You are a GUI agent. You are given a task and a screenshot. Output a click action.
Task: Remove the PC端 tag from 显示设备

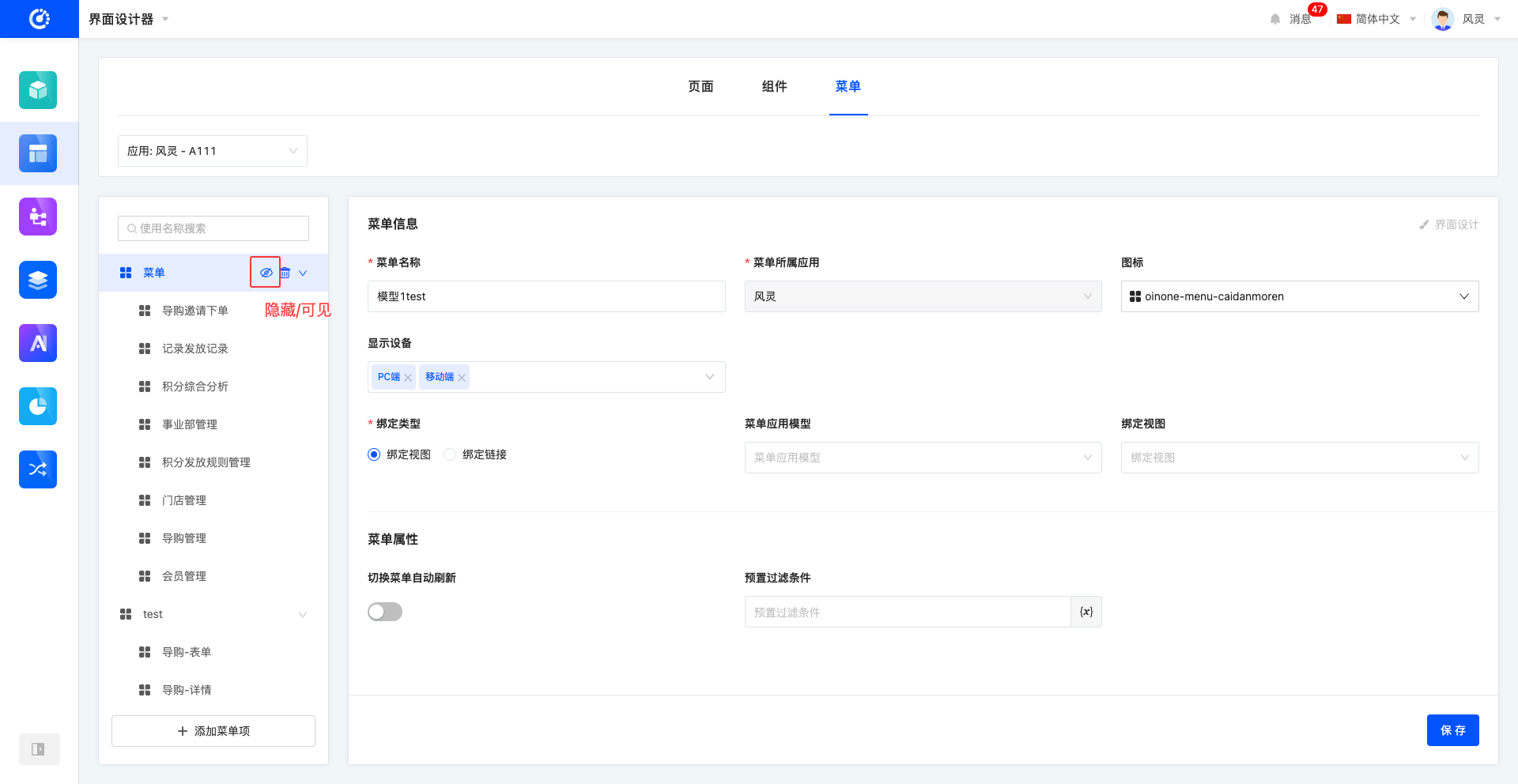click(408, 378)
